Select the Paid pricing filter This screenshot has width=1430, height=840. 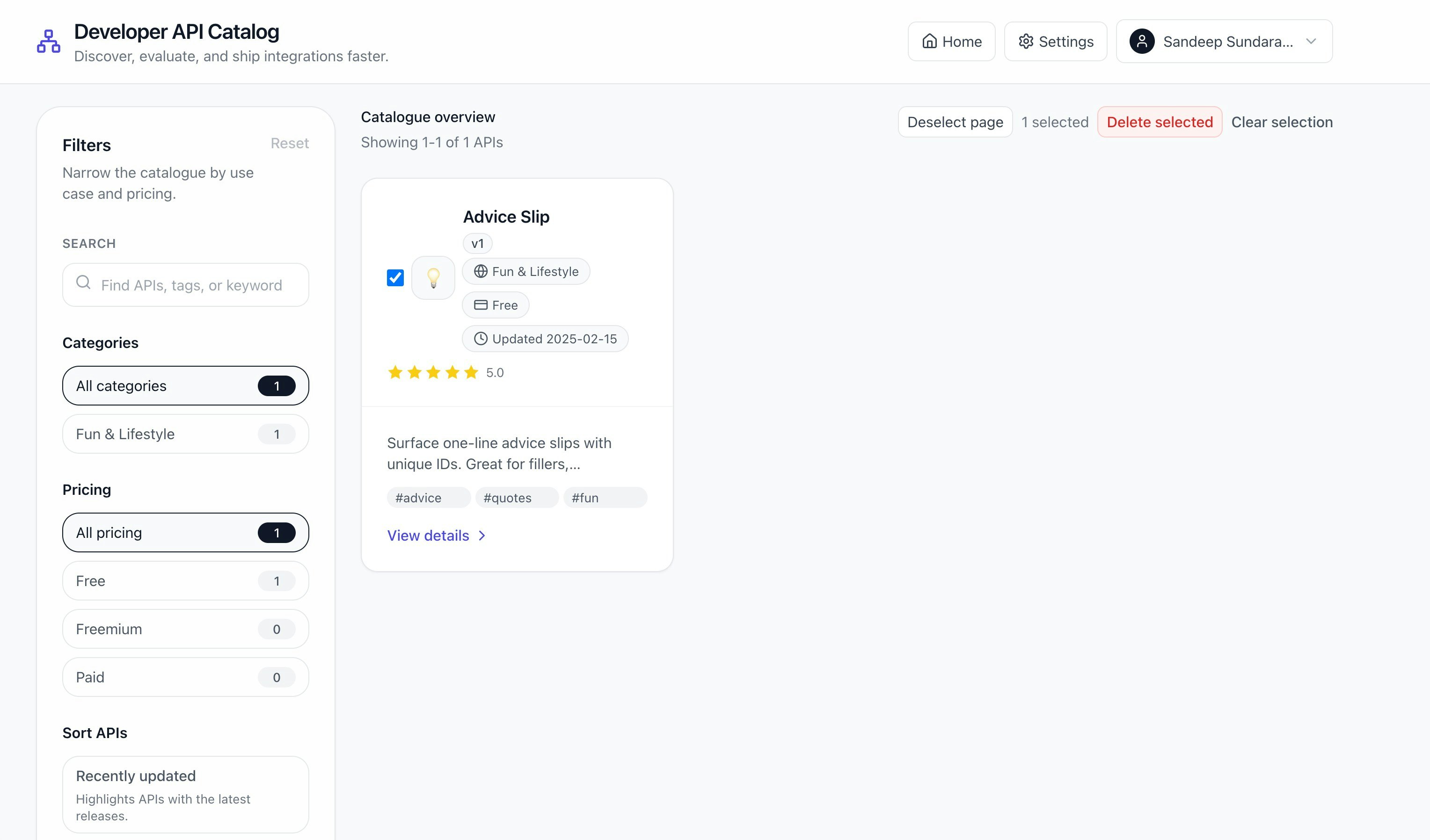click(186, 677)
